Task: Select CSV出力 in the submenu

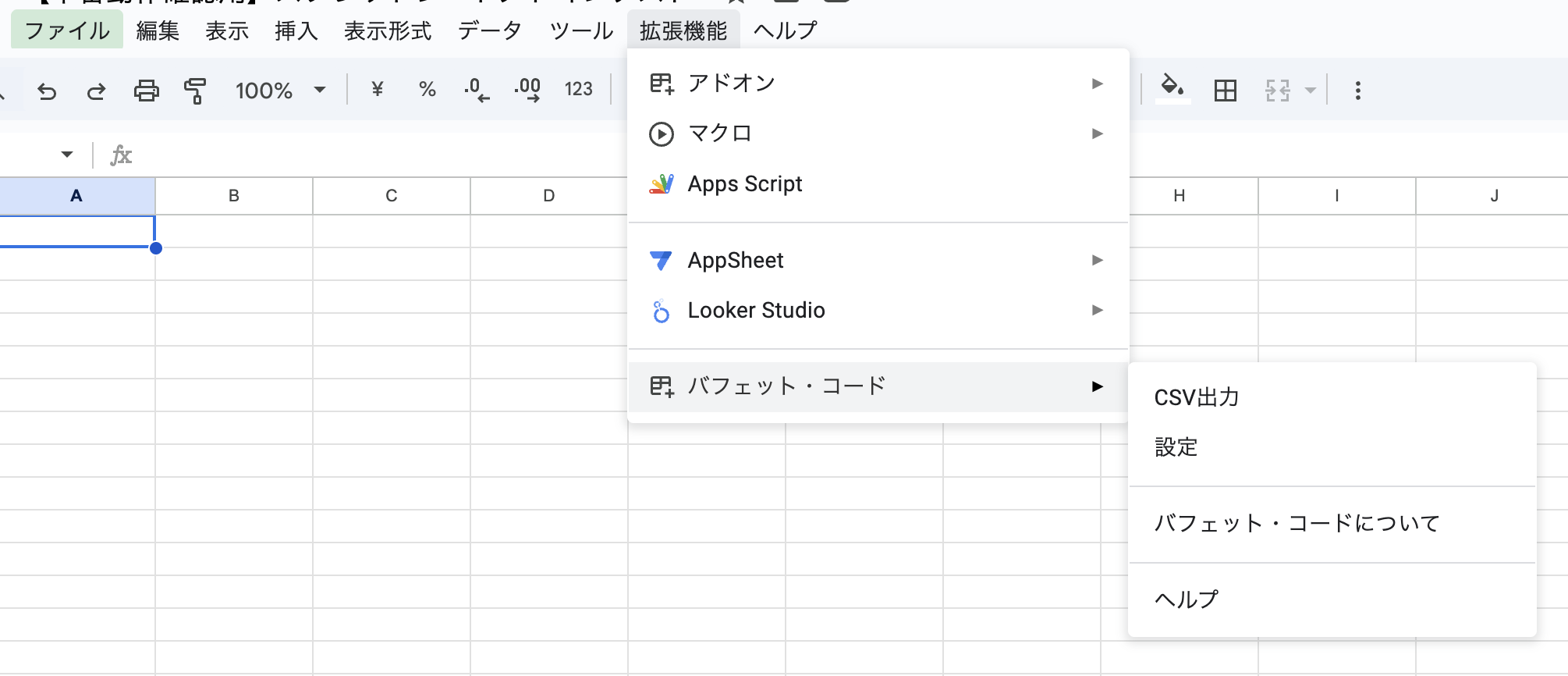Action: click(1332, 397)
